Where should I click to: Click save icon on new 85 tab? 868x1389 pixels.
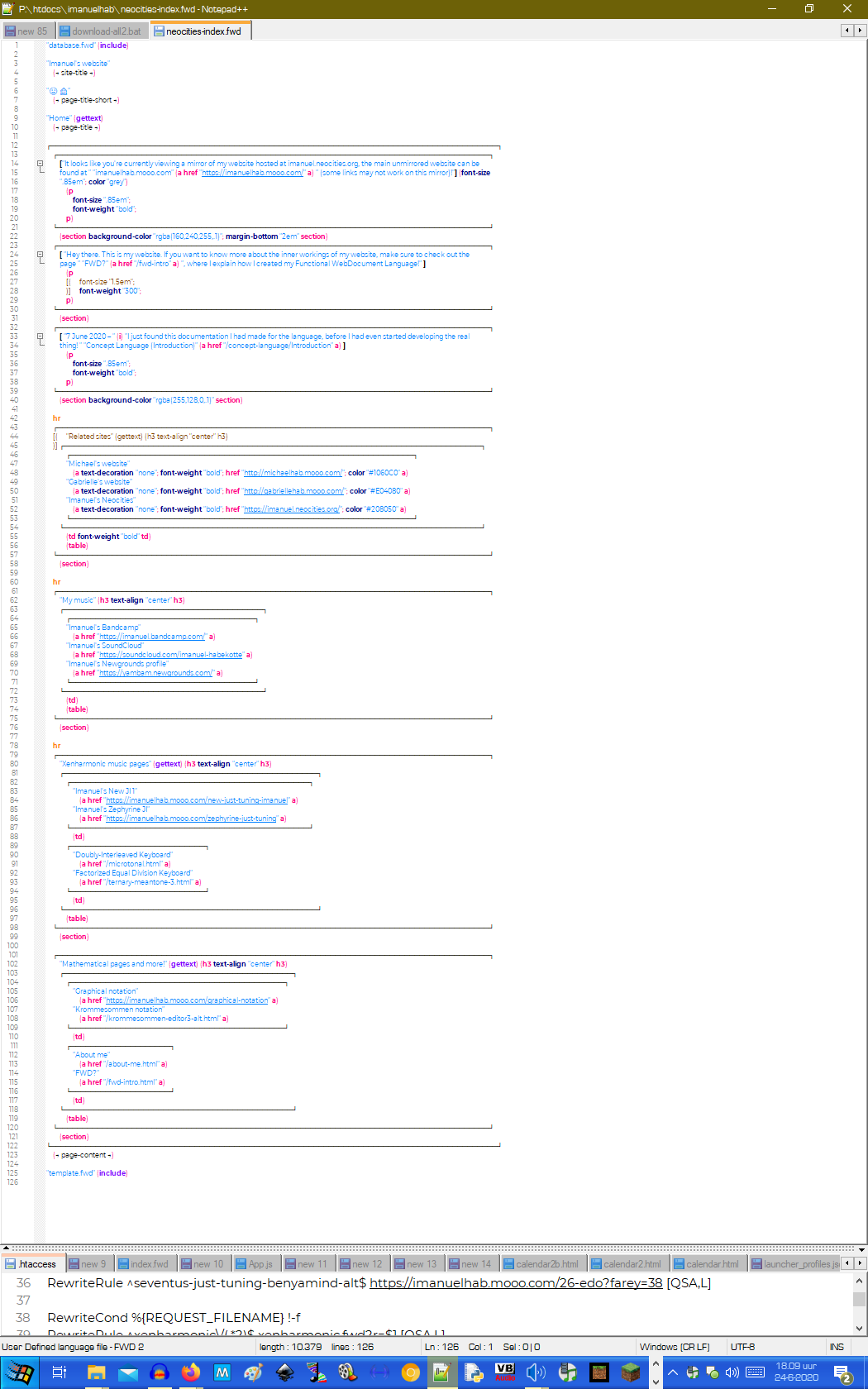[11, 31]
